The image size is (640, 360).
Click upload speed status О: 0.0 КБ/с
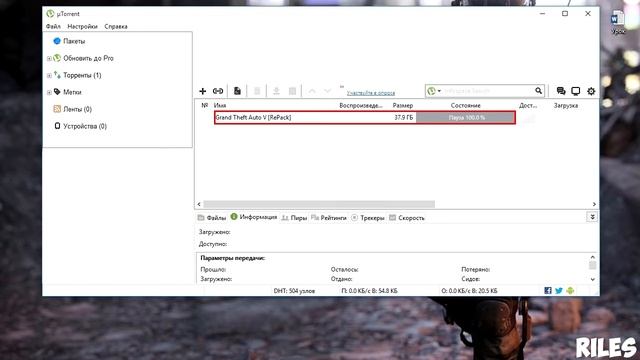coord(469,291)
